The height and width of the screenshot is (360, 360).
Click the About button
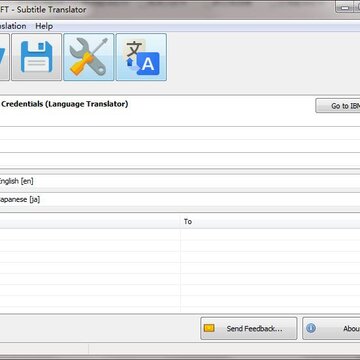click(331, 328)
